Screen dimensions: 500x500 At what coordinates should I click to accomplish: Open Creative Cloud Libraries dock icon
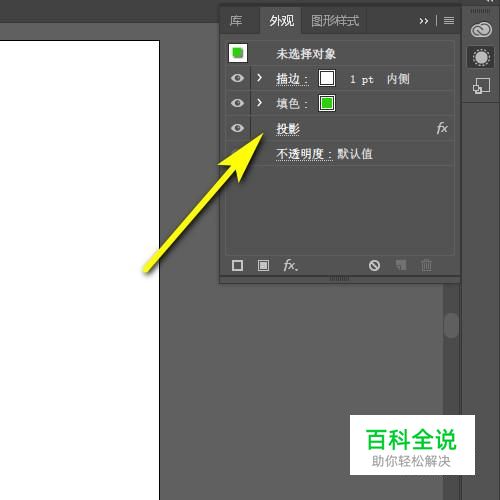coord(481,30)
